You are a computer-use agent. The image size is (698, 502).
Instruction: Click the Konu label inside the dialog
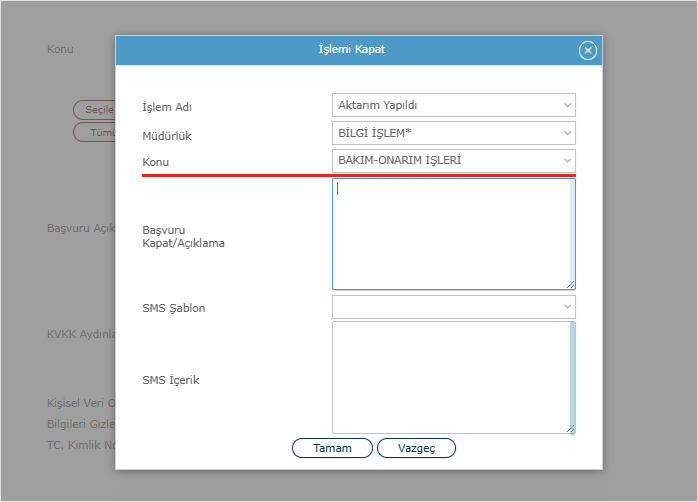[x=156, y=161]
